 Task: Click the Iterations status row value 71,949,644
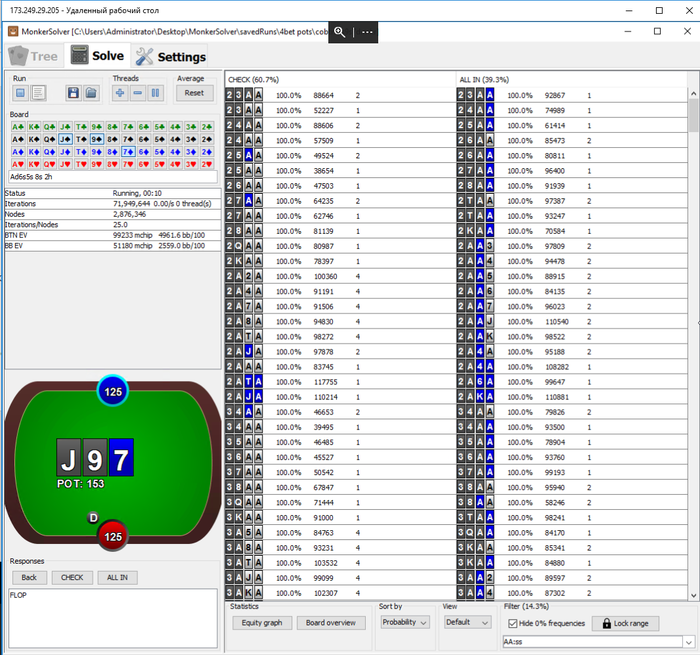pos(131,204)
